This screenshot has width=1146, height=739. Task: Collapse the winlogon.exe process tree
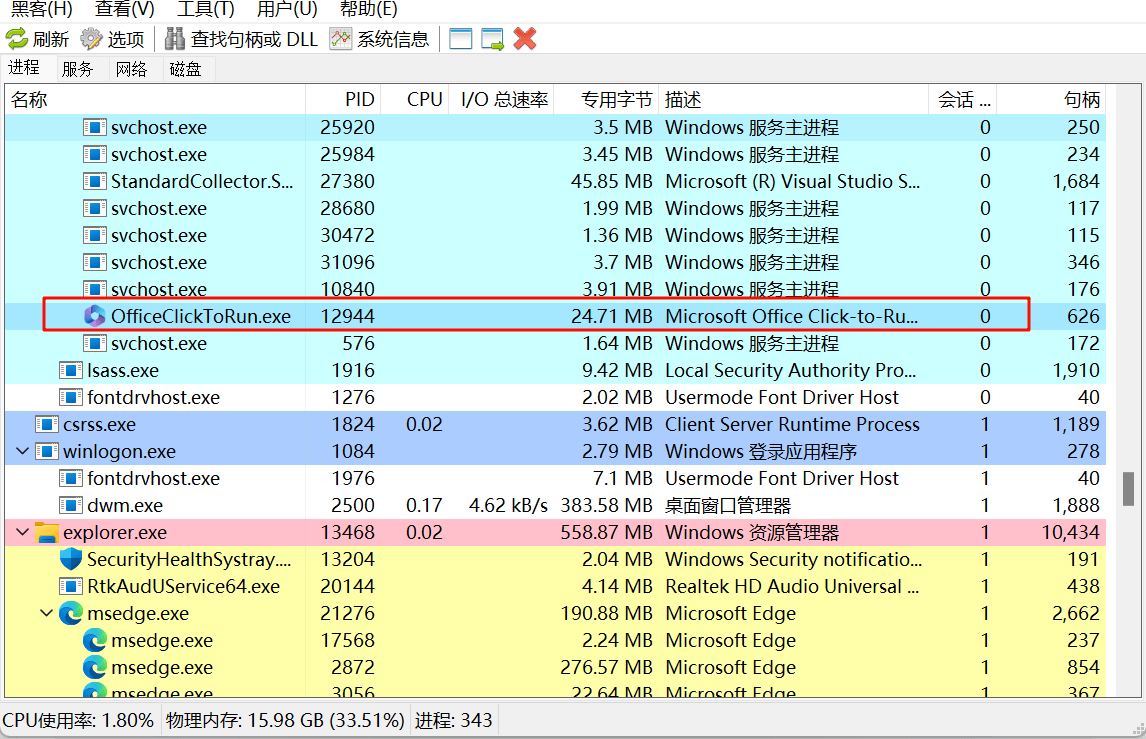(22, 451)
